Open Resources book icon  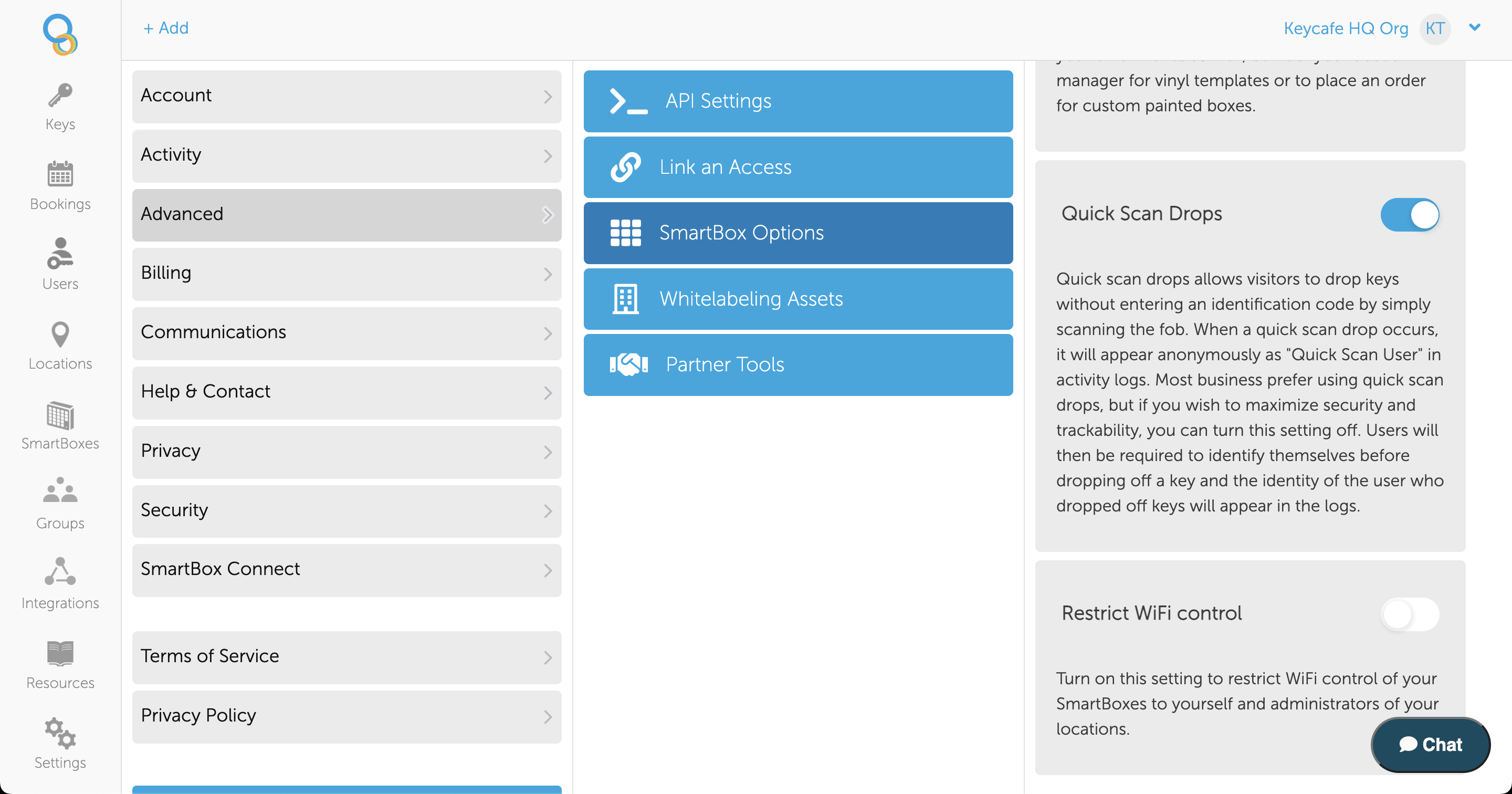click(x=60, y=653)
